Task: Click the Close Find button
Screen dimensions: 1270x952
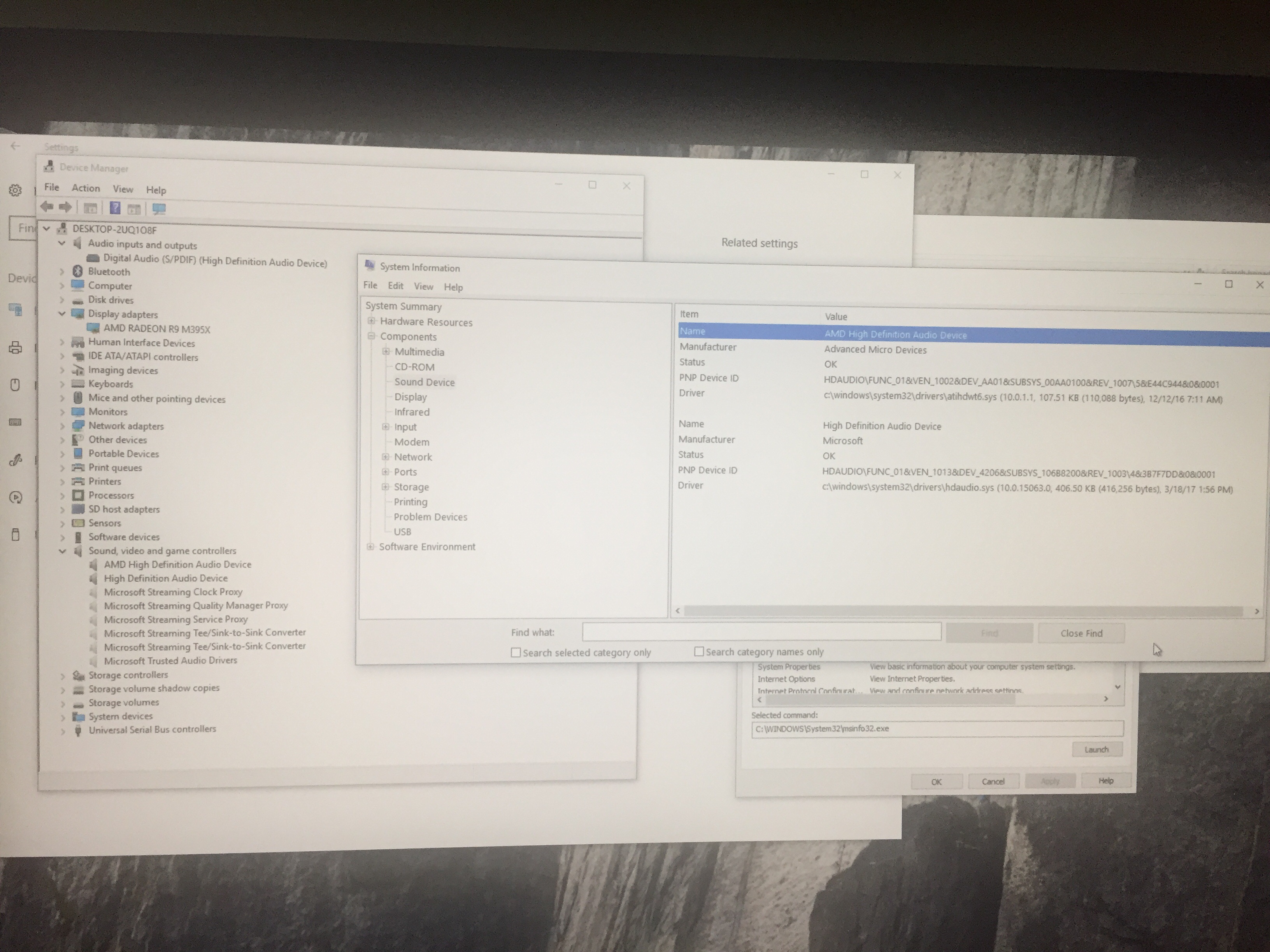Action: click(1081, 633)
